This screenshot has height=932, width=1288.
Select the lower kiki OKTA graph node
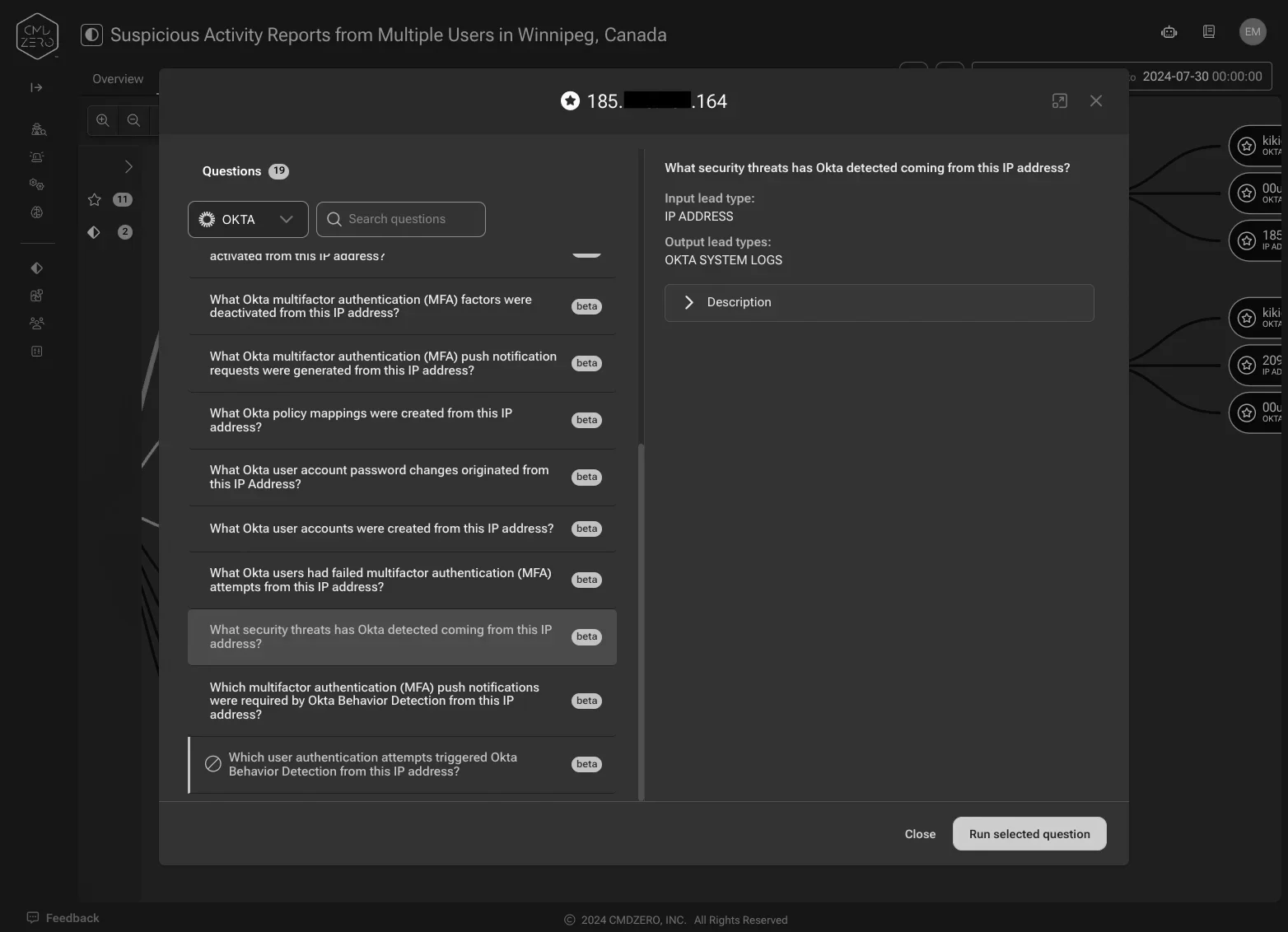tap(1256, 317)
